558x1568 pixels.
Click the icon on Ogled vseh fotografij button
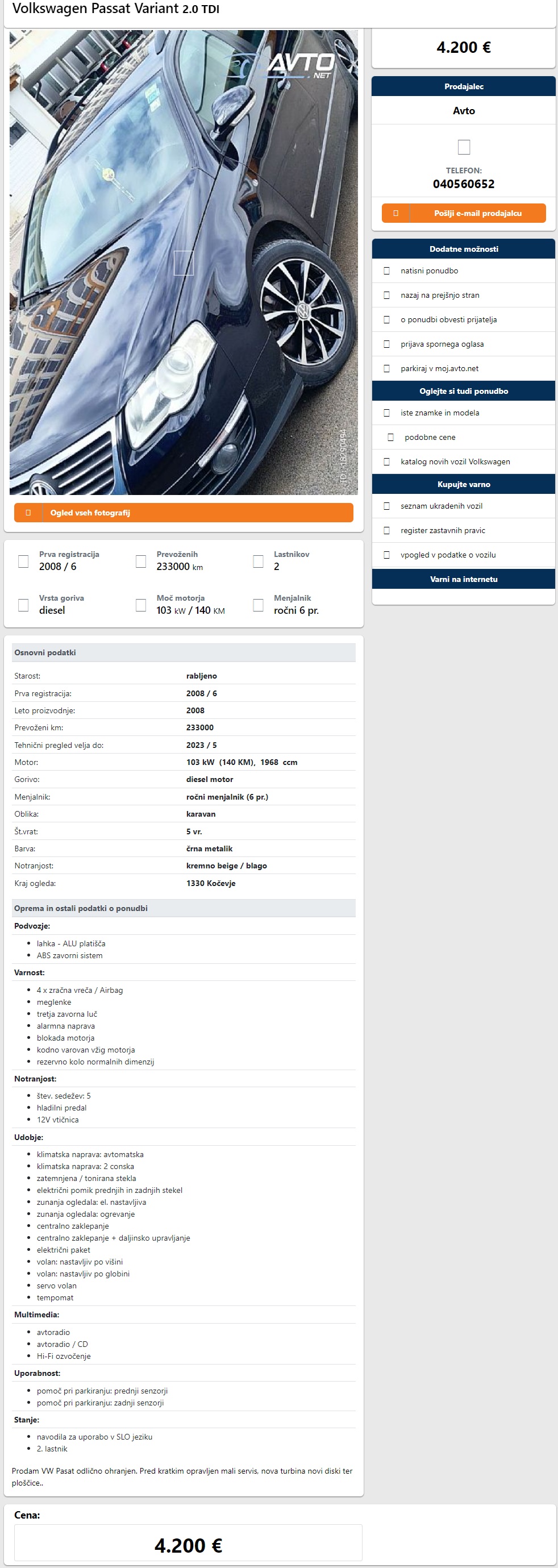pyautogui.click(x=28, y=513)
